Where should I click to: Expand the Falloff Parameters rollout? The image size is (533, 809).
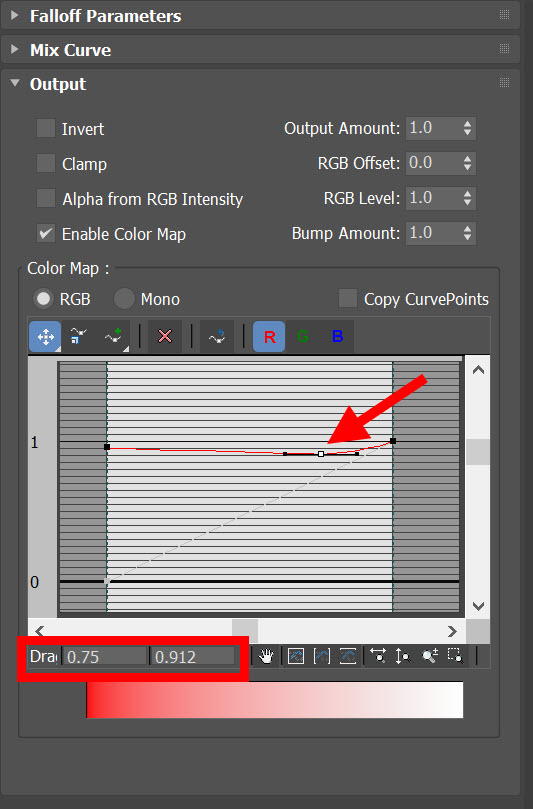point(14,15)
